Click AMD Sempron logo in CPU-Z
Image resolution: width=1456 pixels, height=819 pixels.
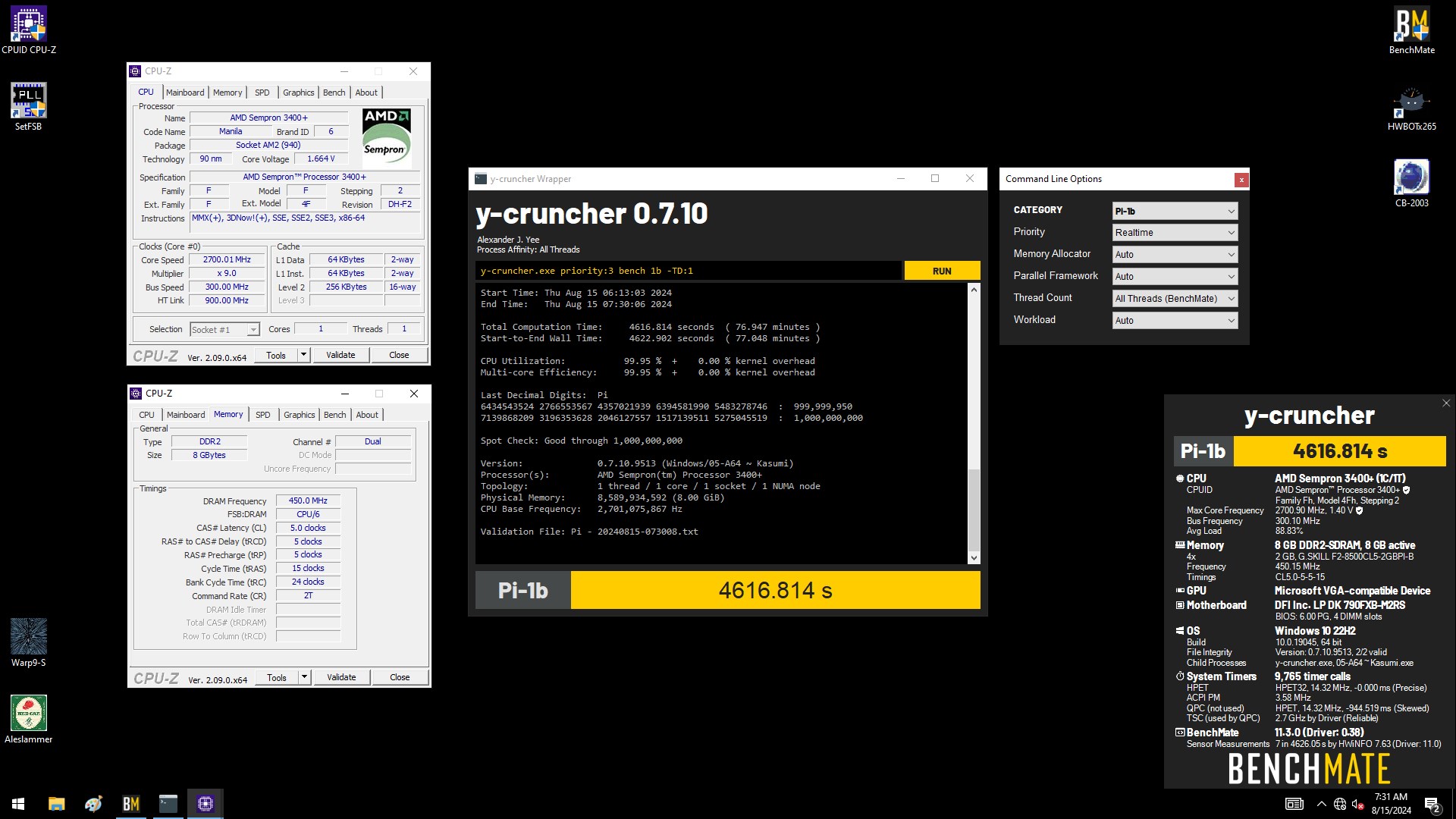(x=387, y=138)
